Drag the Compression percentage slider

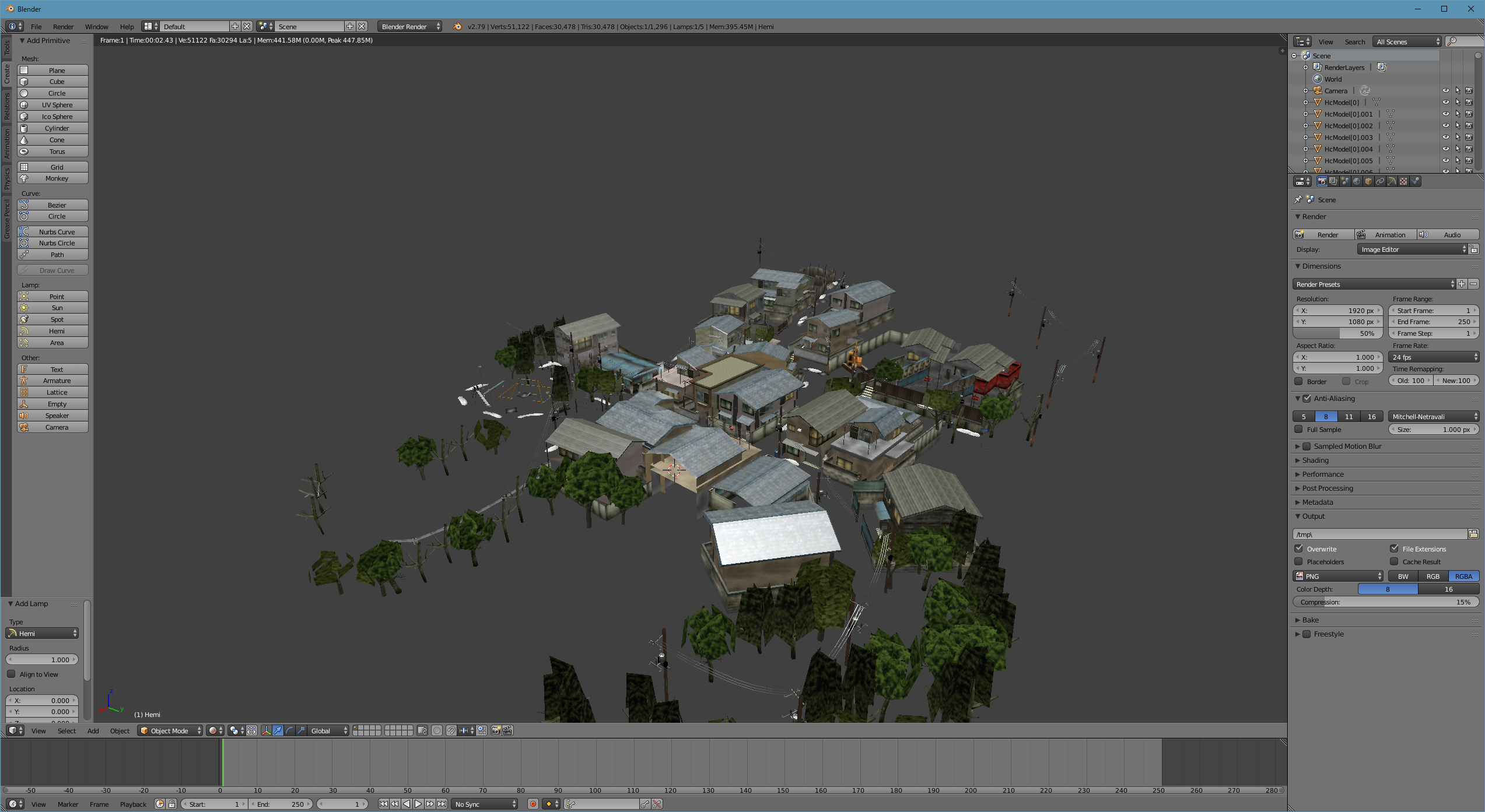(1386, 602)
